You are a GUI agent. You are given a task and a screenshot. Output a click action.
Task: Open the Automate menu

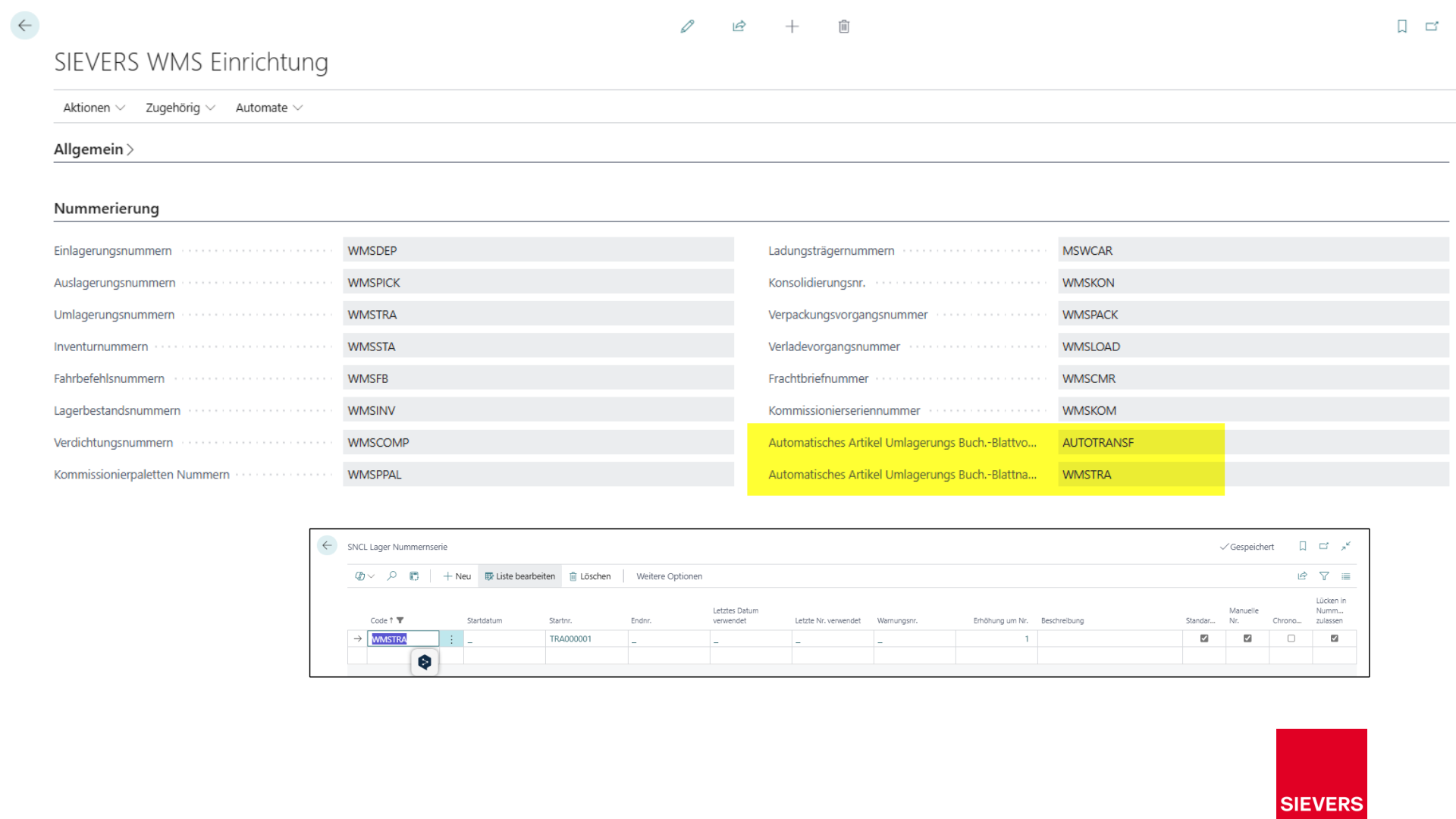pos(269,108)
